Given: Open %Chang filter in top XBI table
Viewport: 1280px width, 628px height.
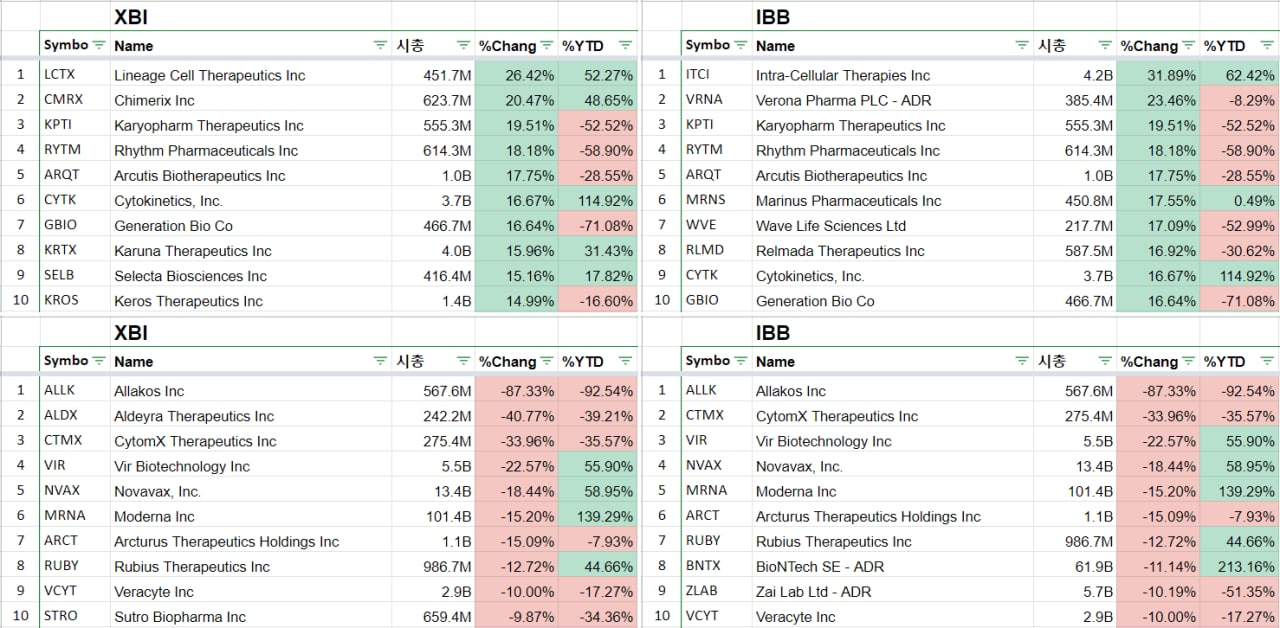Looking at the screenshot, I should [x=545, y=45].
